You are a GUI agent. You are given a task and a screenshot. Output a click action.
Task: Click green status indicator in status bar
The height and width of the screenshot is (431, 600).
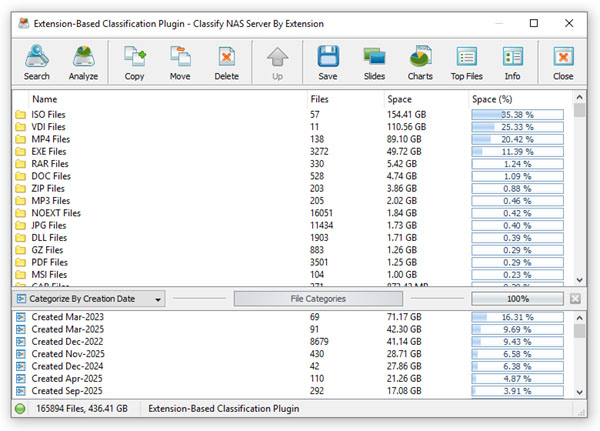pyautogui.click(x=20, y=409)
